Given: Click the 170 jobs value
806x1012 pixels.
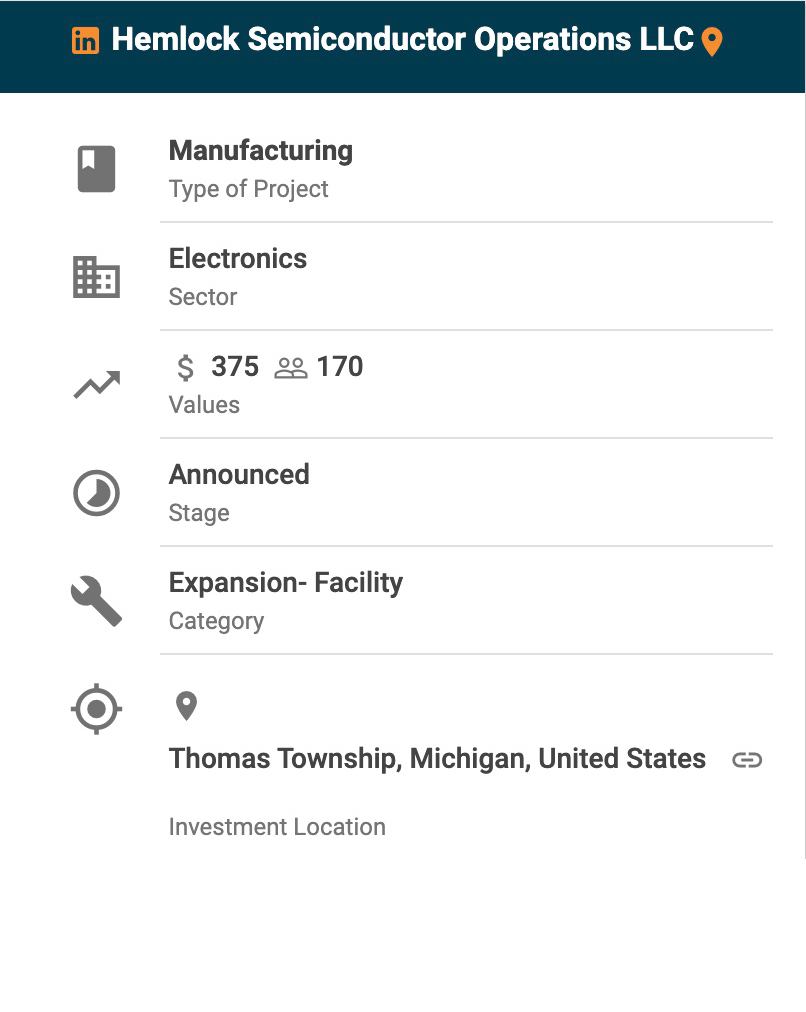Looking at the screenshot, I should (340, 367).
